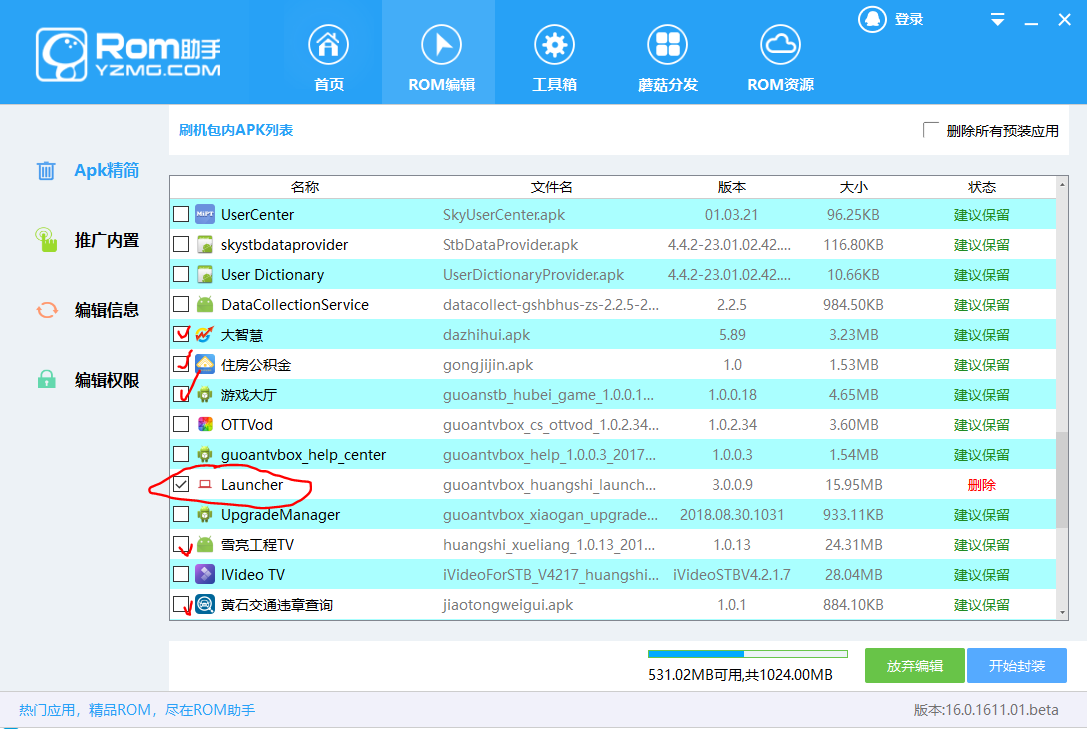Sort by the 名称 column header
This screenshot has width=1087, height=729.
point(304,187)
